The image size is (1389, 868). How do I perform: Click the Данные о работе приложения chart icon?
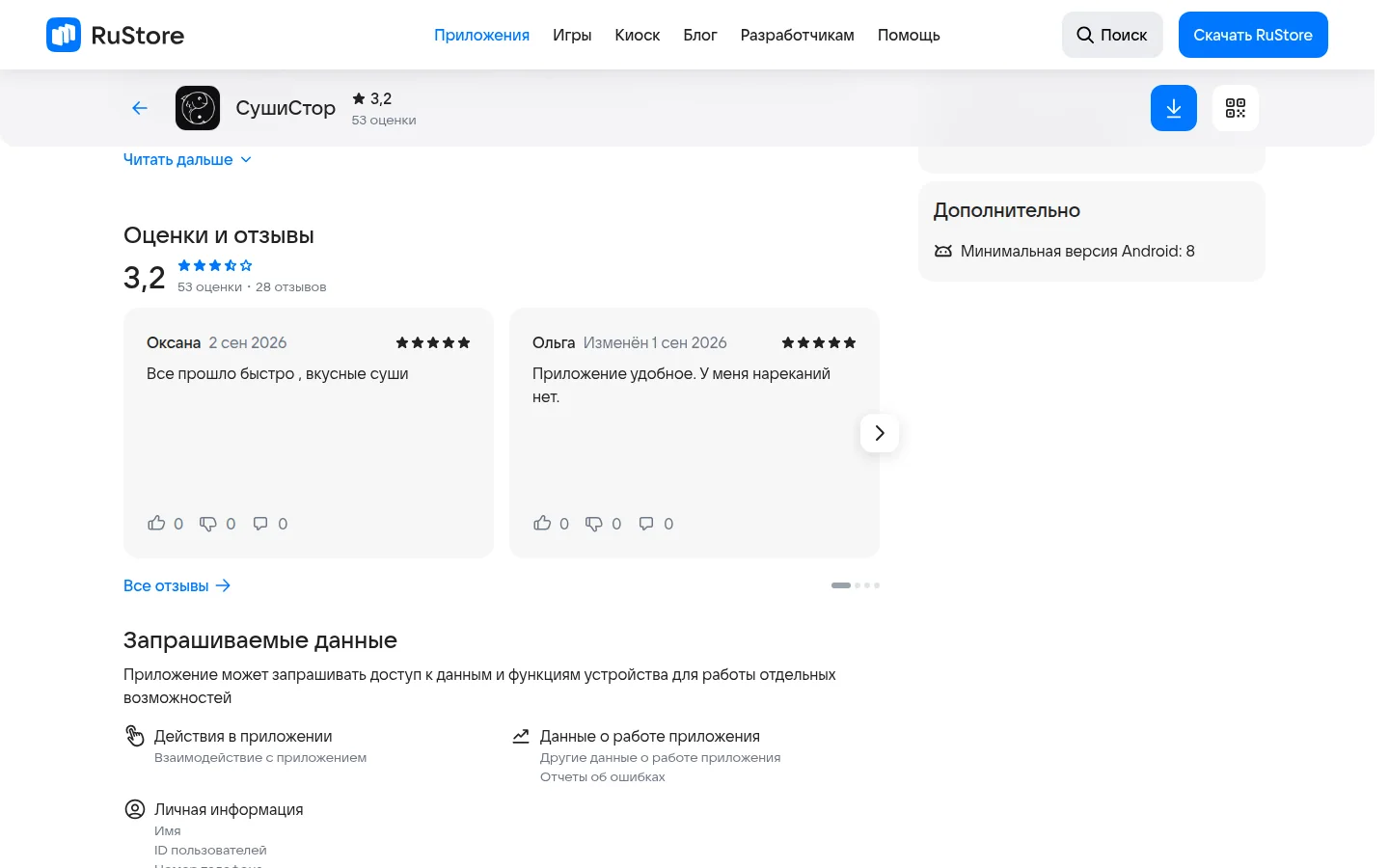point(521,736)
